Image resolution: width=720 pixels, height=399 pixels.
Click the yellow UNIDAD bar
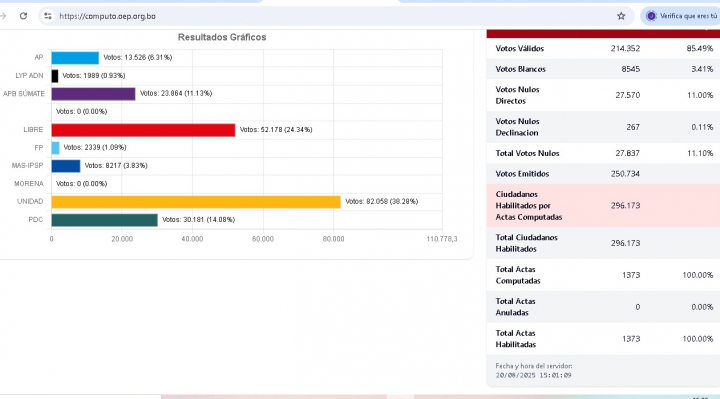196,202
